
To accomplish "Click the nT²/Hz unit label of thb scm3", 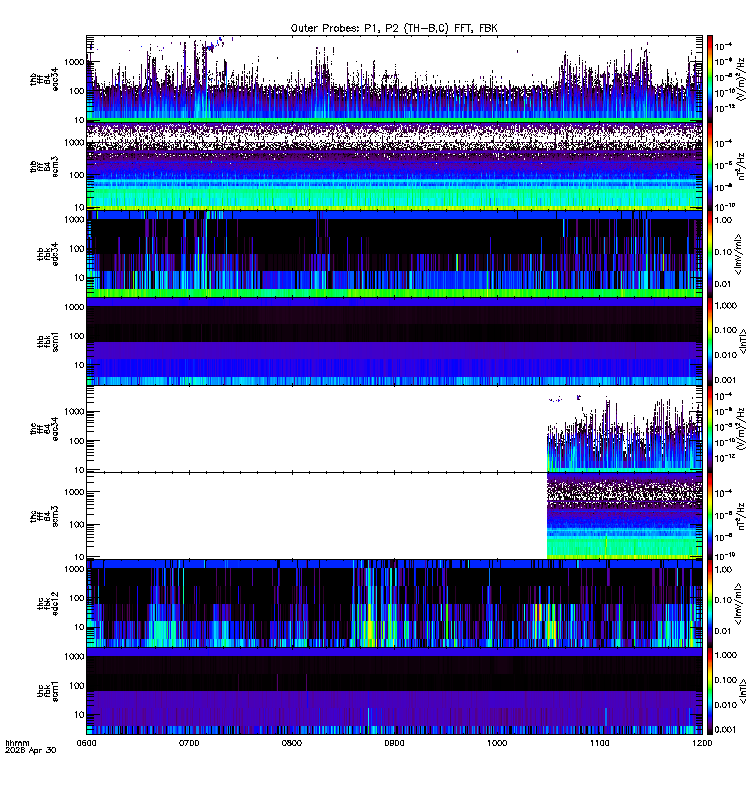I will click(742, 166).
